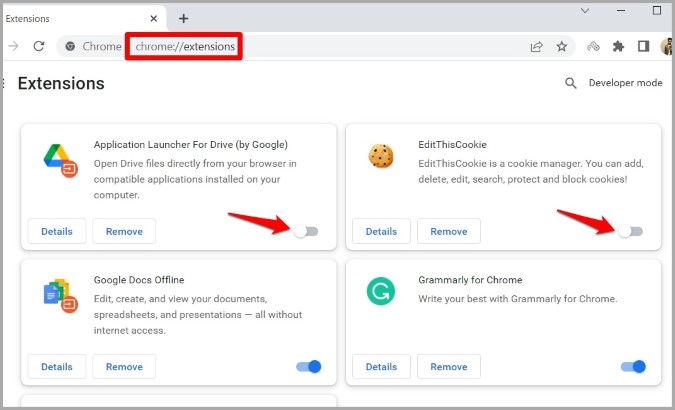Image resolution: width=675 pixels, height=410 pixels.
Task: Maximize the Chrome window
Action: click(657, 10)
